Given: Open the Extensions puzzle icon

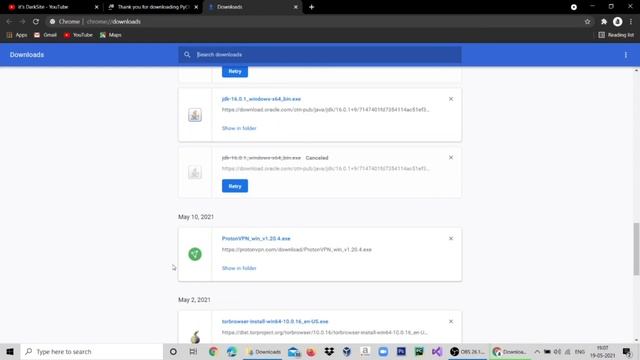Looking at the screenshot, I should (x=604, y=22).
